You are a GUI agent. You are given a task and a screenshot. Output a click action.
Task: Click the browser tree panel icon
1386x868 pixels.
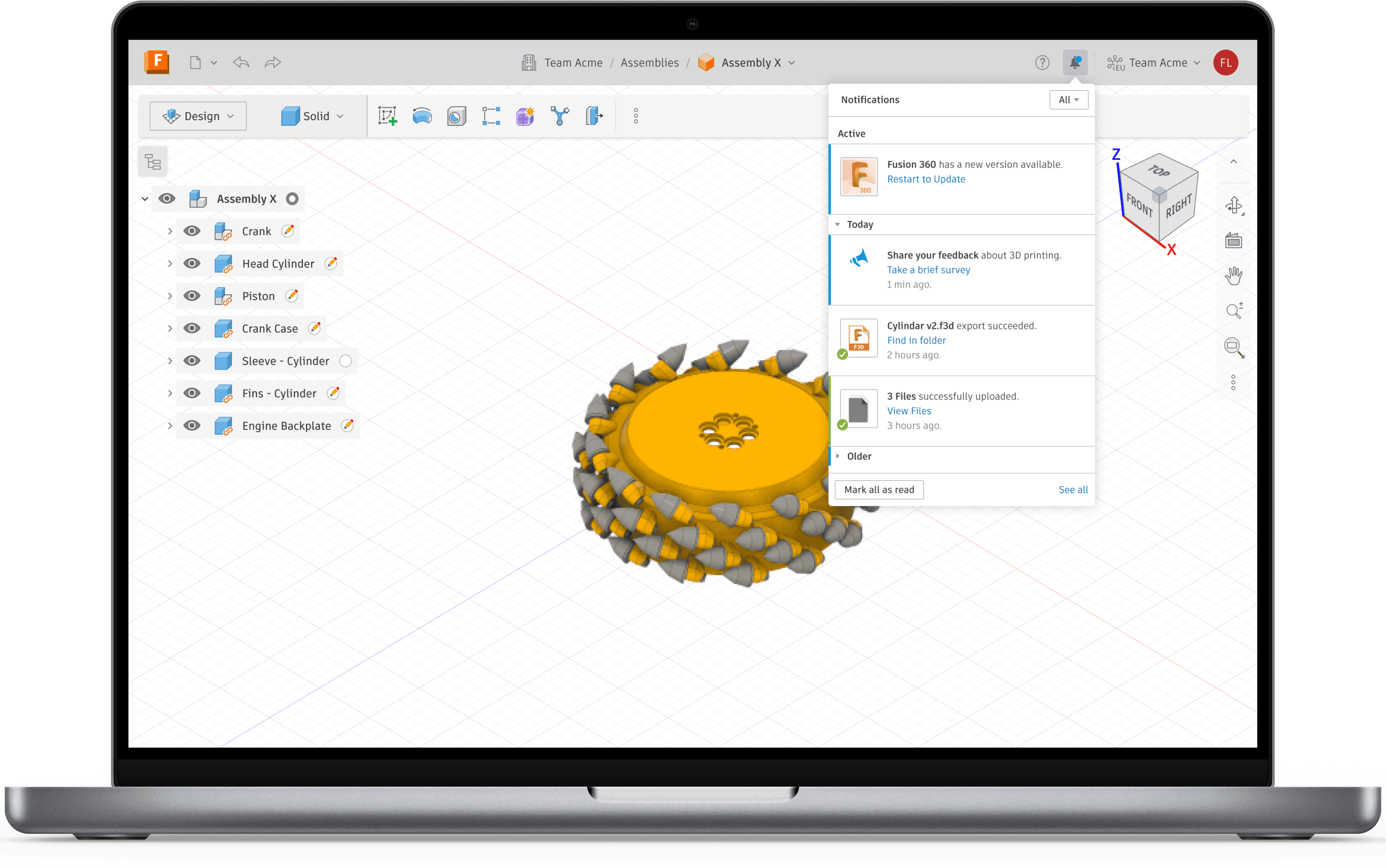coord(153,162)
